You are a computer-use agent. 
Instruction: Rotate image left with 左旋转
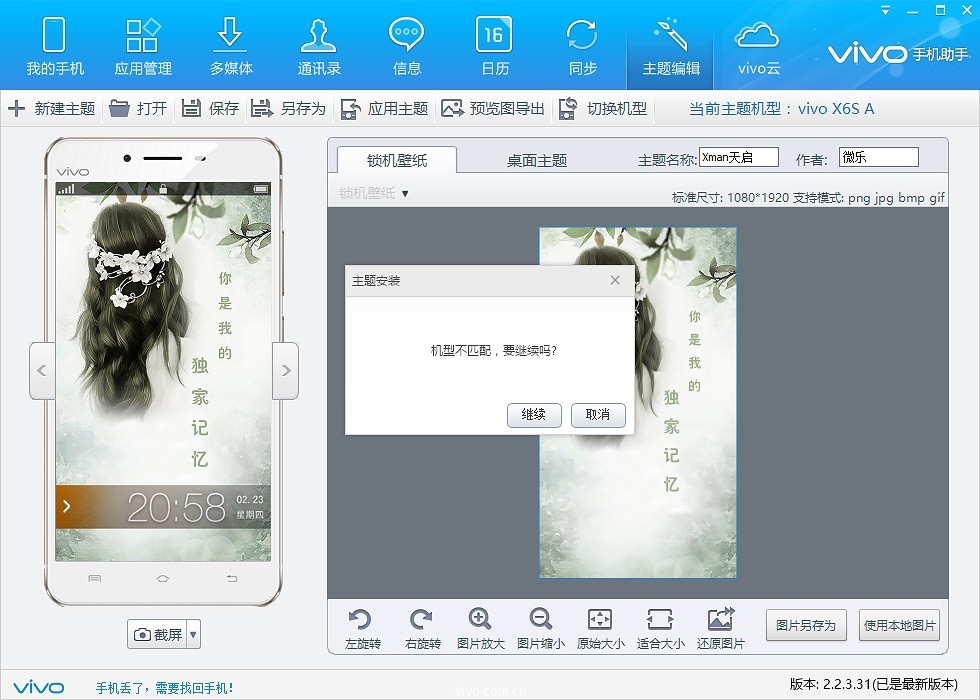[362, 628]
